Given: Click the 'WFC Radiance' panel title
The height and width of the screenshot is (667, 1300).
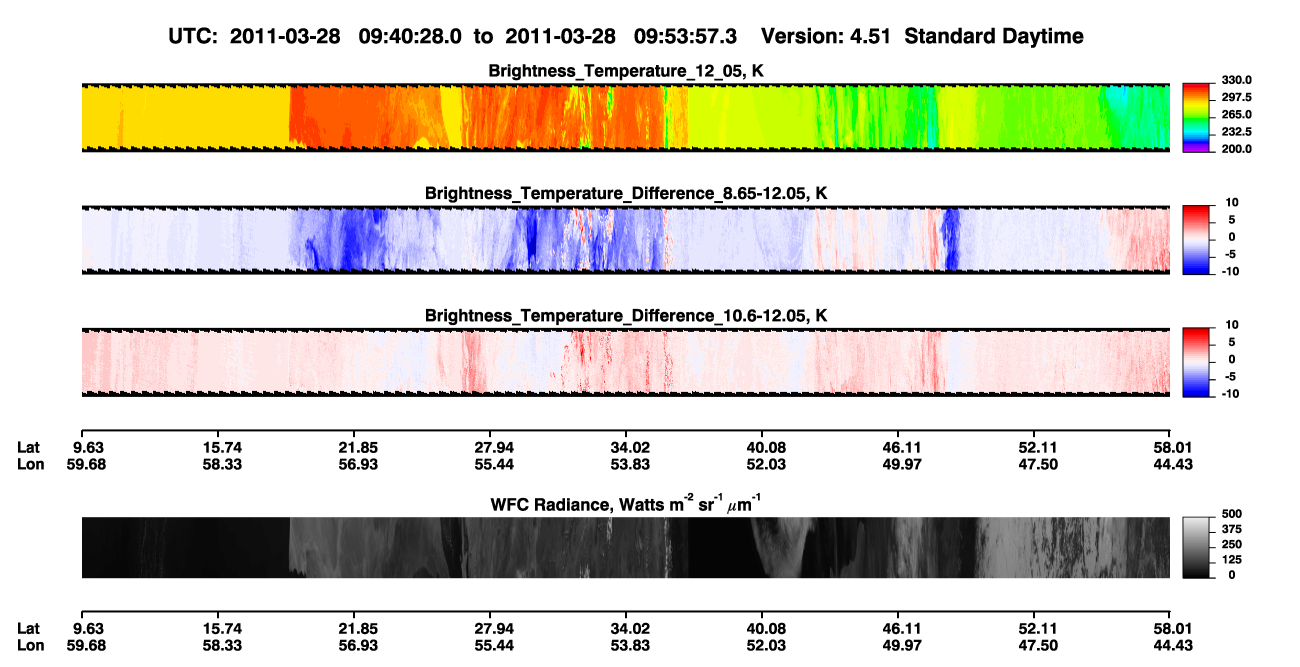Looking at the screenshot, I should click(x=626, y=504).
